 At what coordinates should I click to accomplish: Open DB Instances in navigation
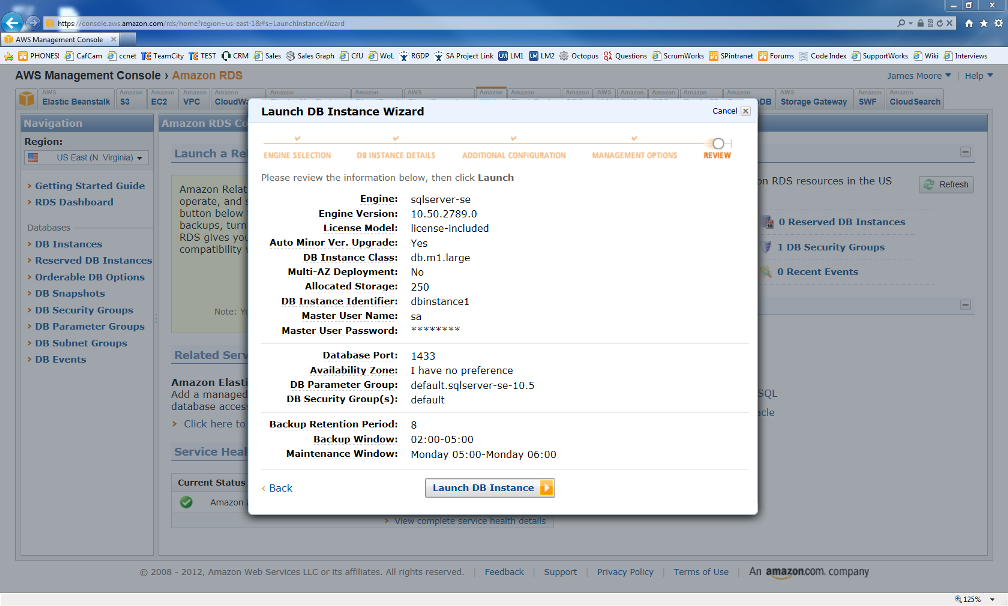68,244
